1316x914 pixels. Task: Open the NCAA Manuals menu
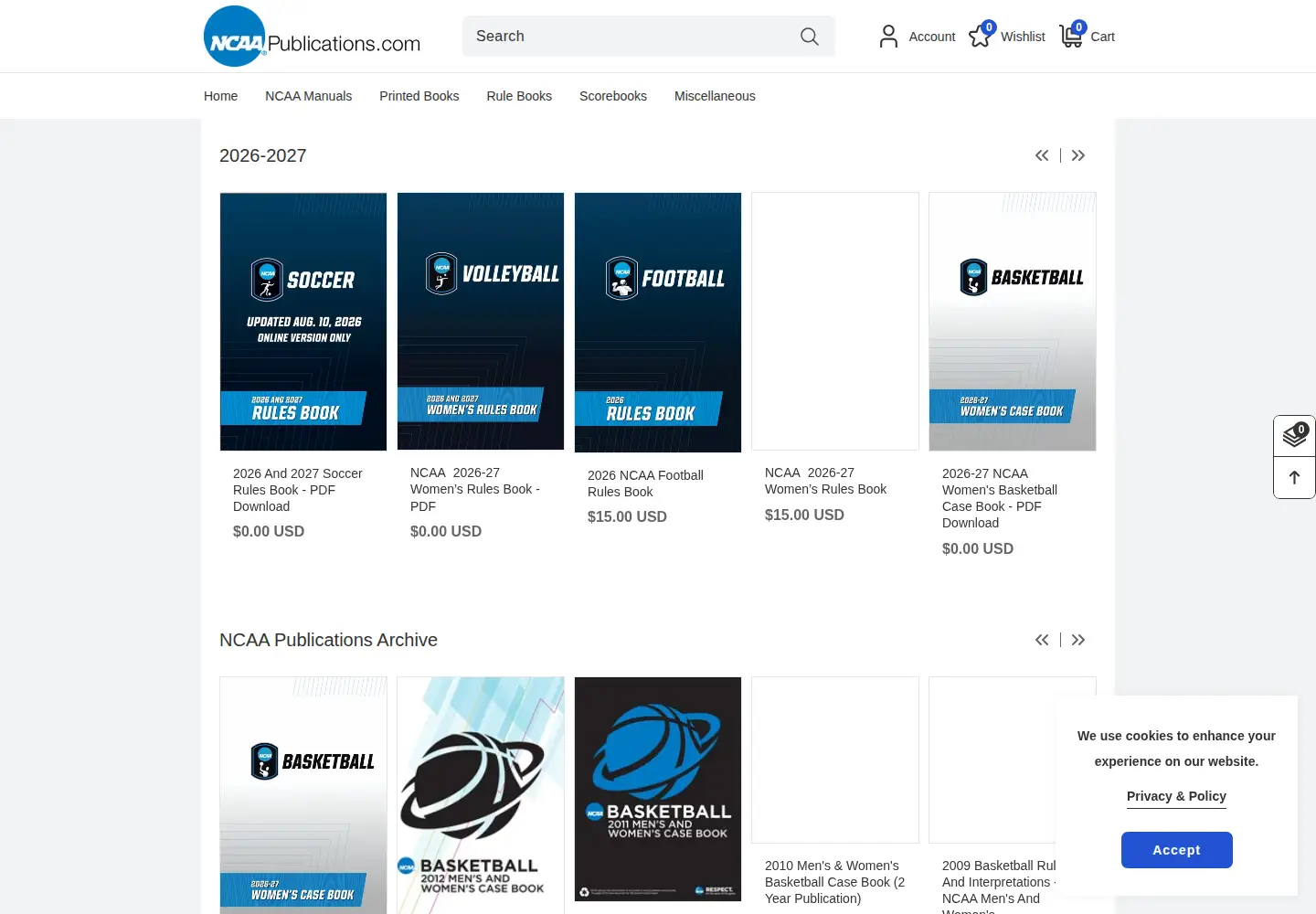point(308,96)
